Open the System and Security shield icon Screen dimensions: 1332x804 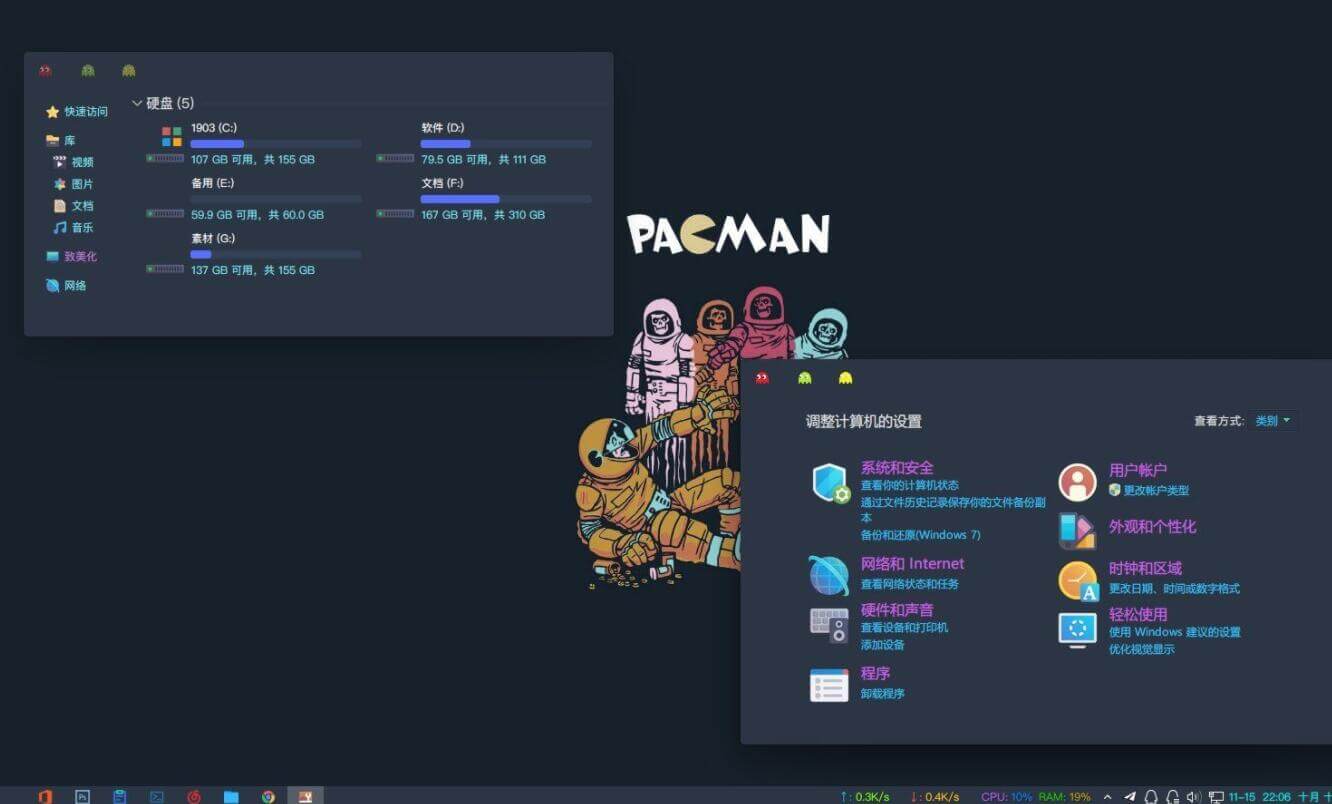830,484
